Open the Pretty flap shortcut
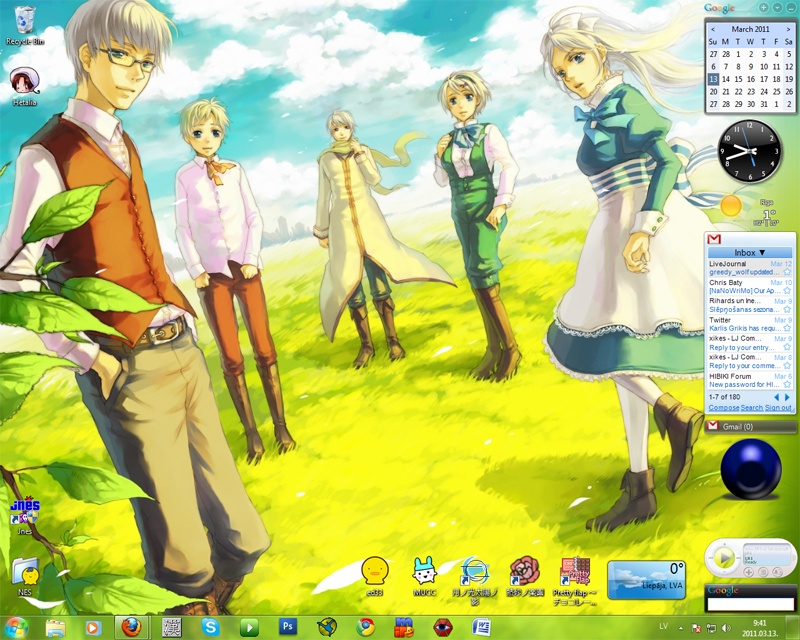This screenshot has width=800, height=640. click(575, 581)
